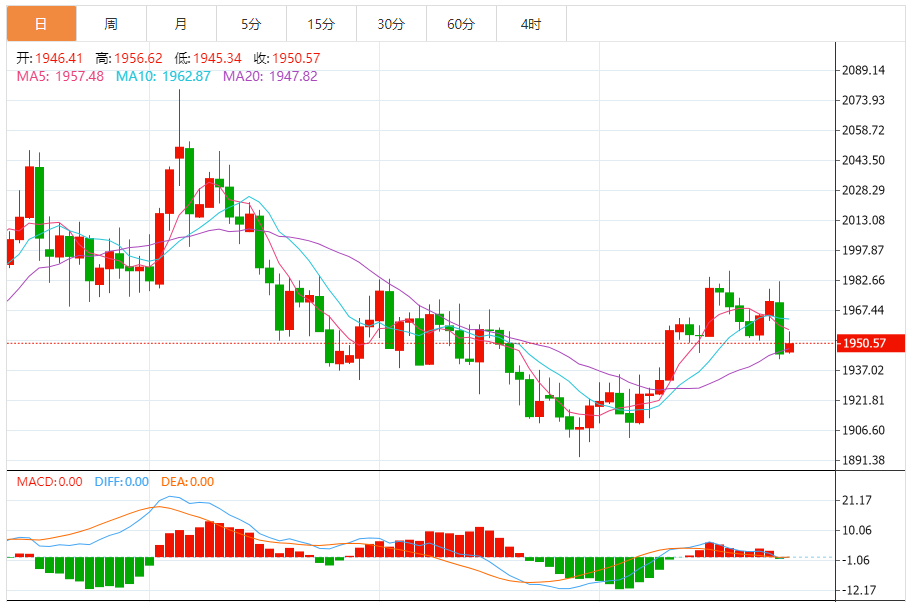Image resolution: width=912 pixels, height=602 pixels.
Task: Click the 2089.14 price axis label
Action: (x=863, y=70)
